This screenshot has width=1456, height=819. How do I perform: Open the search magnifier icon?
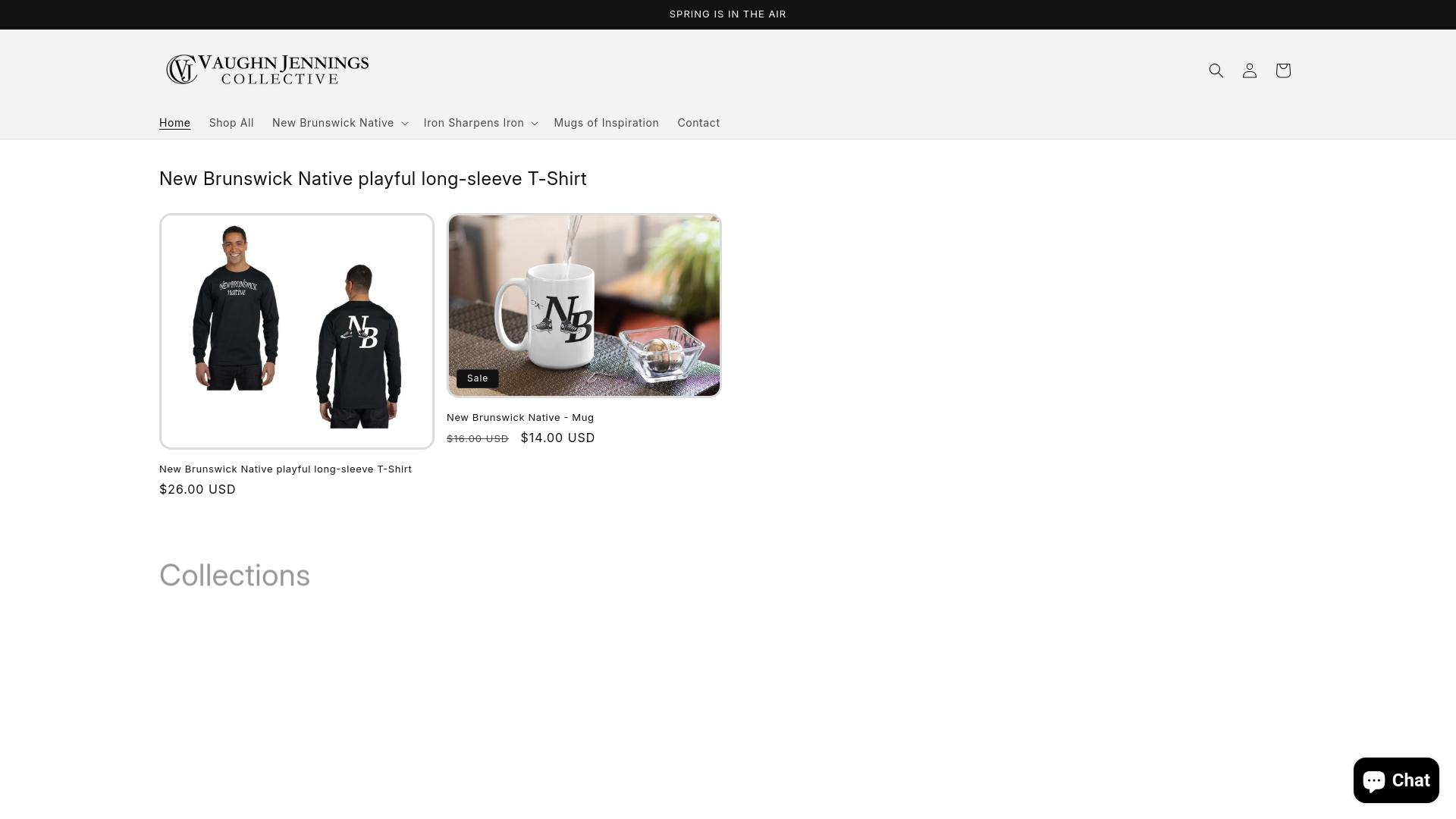coord(1216,71)
